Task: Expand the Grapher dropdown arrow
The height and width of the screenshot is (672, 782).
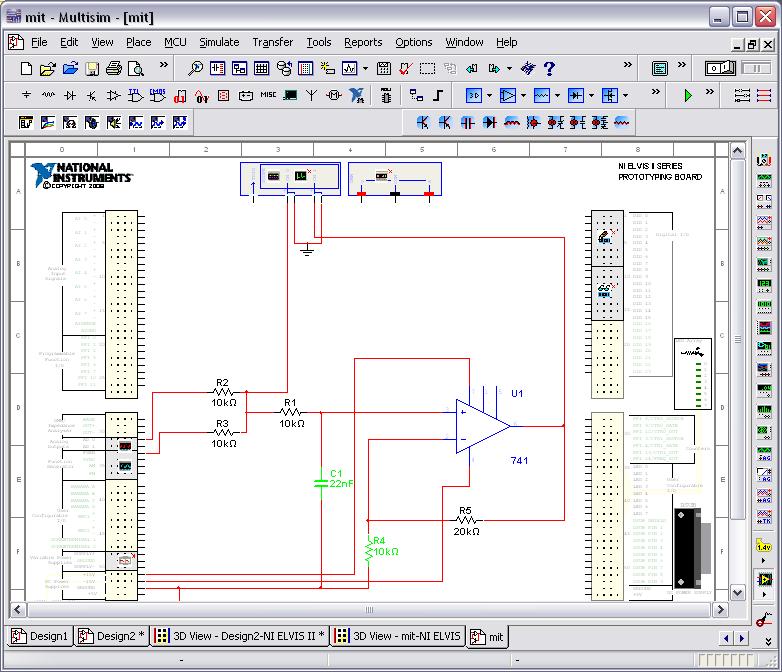Action: coord(365,69)
